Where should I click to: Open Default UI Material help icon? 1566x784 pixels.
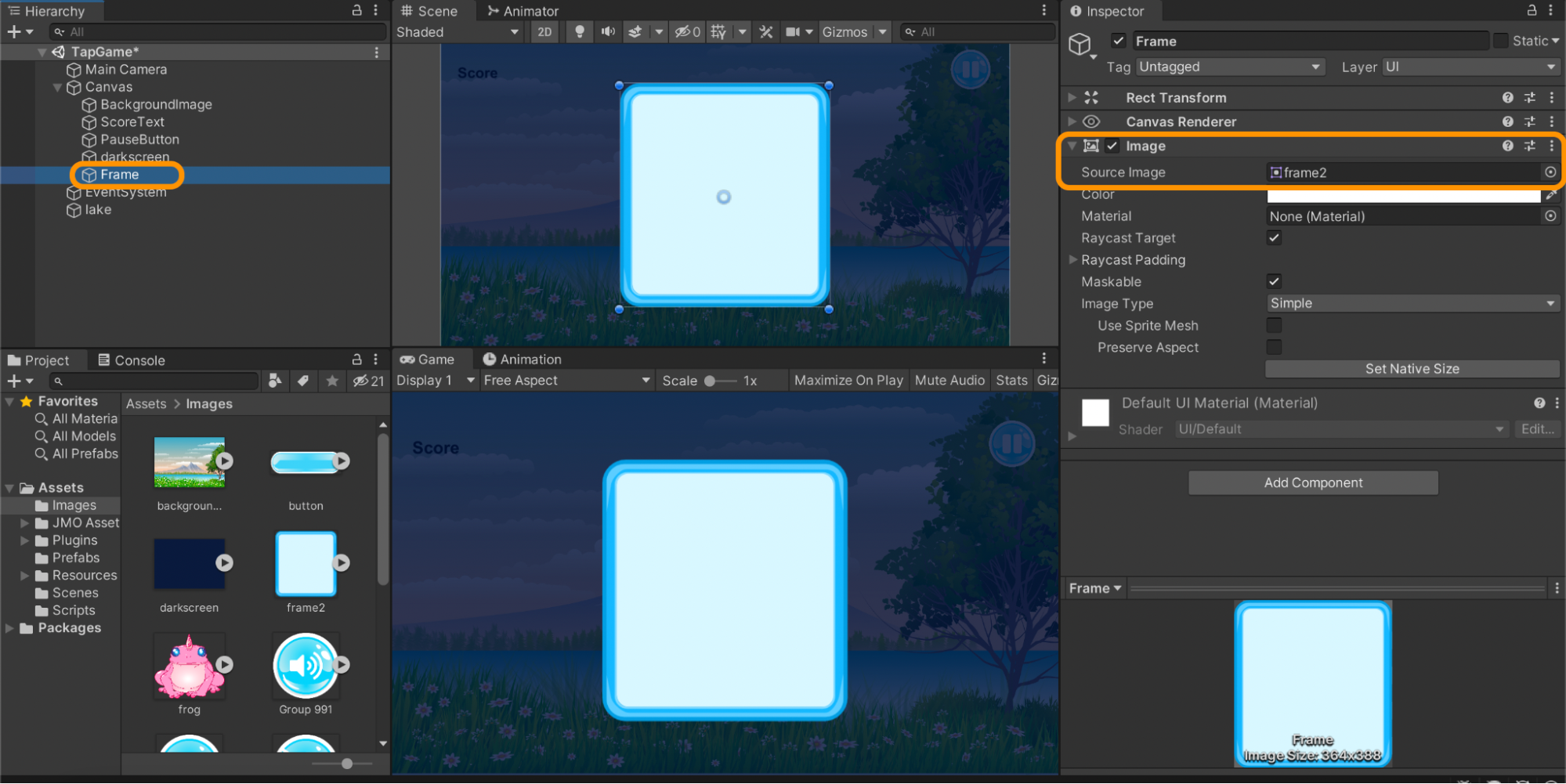1539,403
